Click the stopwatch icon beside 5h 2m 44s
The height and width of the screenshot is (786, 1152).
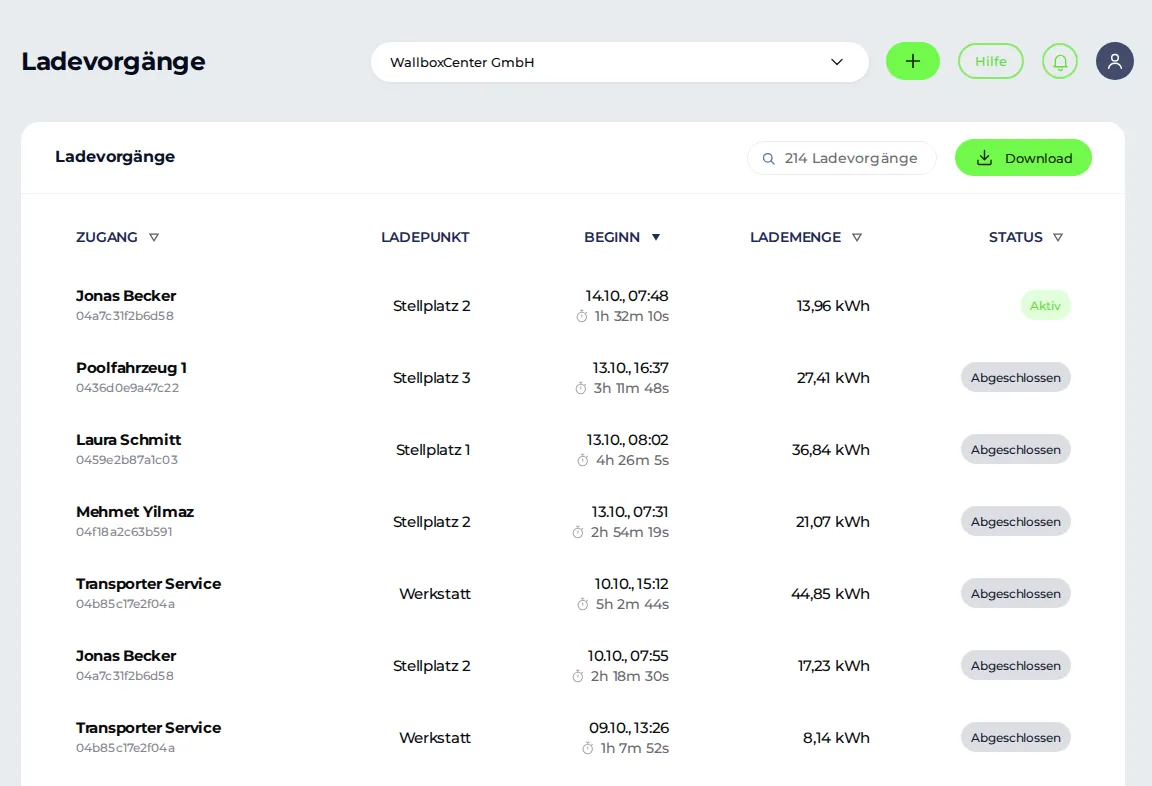coord(583,605)
